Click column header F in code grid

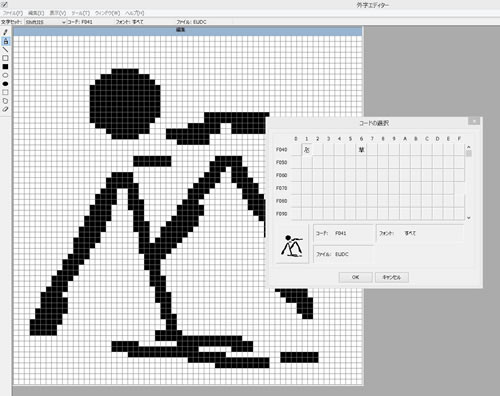459,139
